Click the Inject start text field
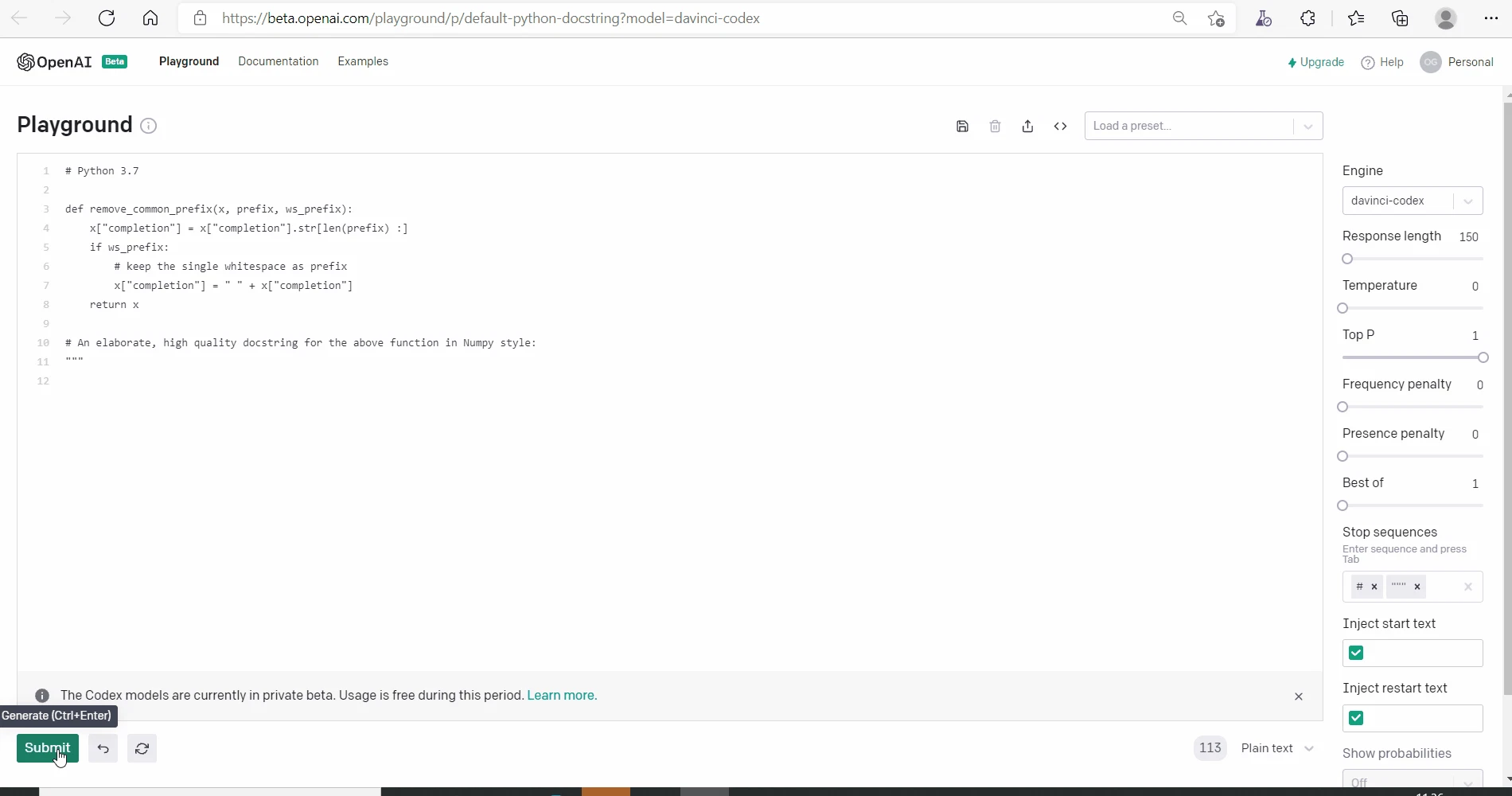 1413,654
